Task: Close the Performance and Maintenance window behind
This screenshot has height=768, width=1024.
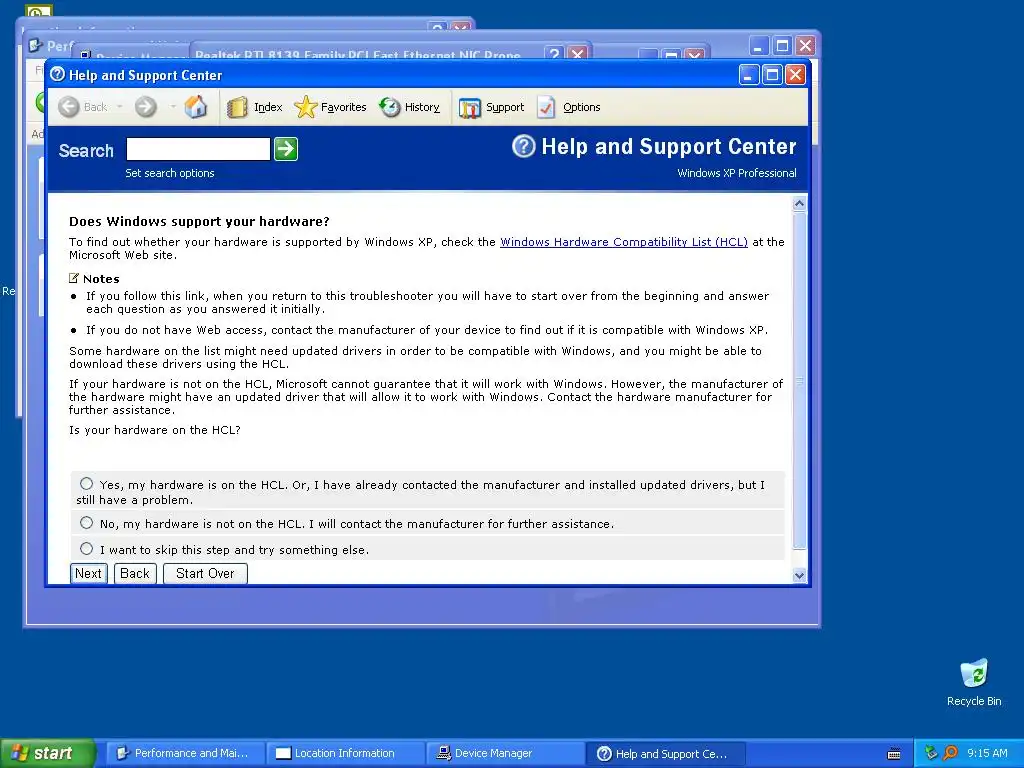Action: 805,46
